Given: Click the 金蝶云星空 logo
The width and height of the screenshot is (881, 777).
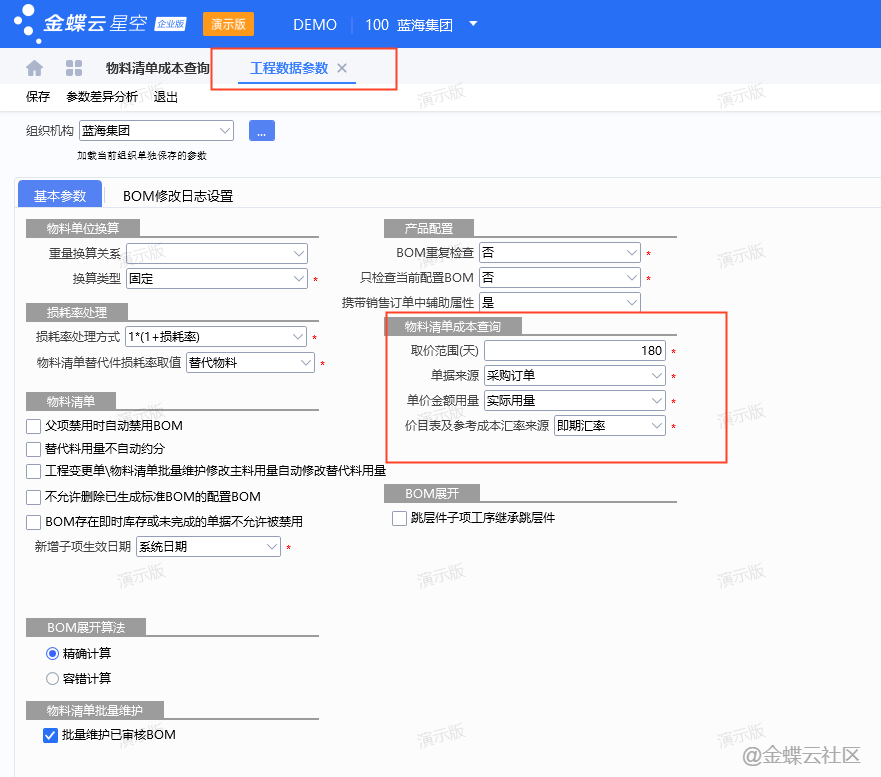Looking at the screenshot, I should click(98, 24).
